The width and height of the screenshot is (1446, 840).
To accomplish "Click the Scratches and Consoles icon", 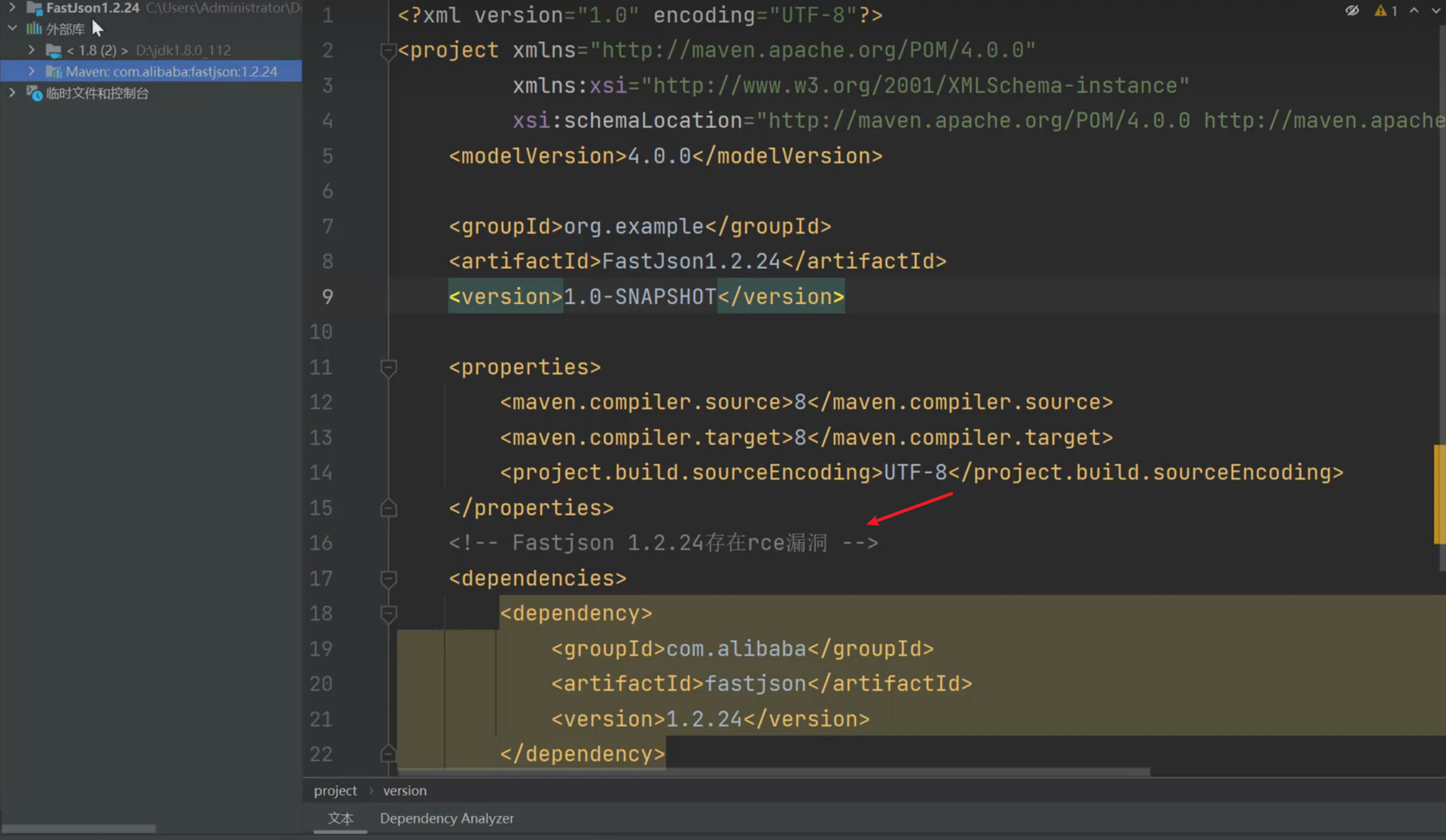I will [34, 94].
